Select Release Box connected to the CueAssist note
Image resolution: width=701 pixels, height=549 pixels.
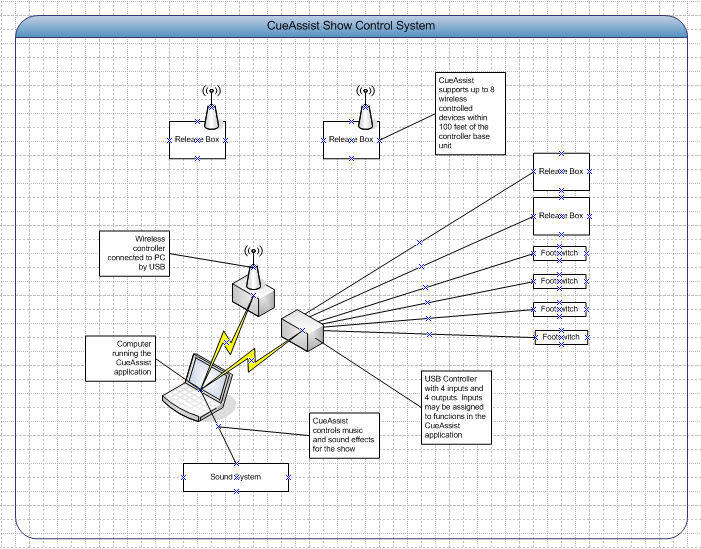(x=351, y=140)
